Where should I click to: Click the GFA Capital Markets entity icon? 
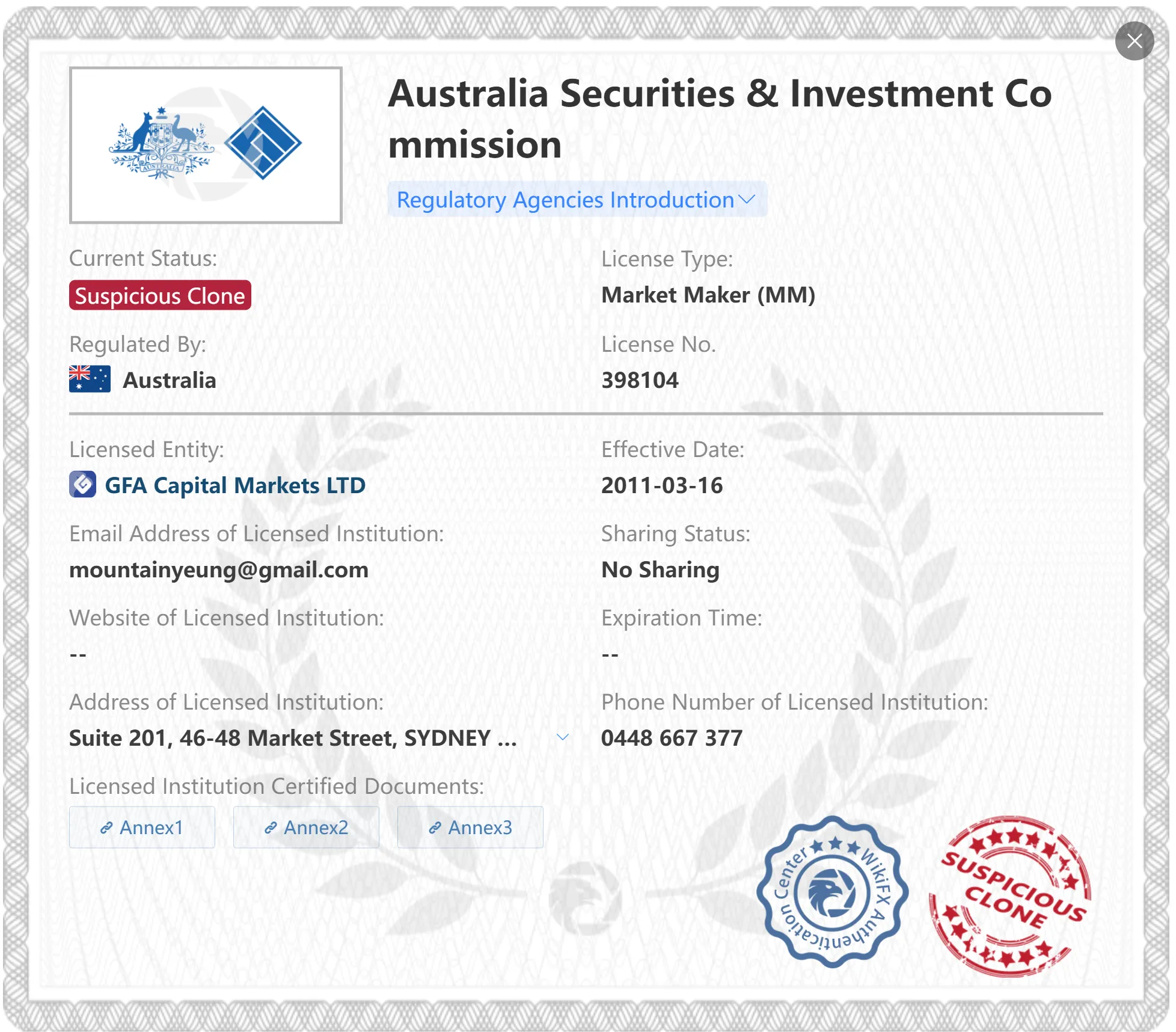pos(82,485)
